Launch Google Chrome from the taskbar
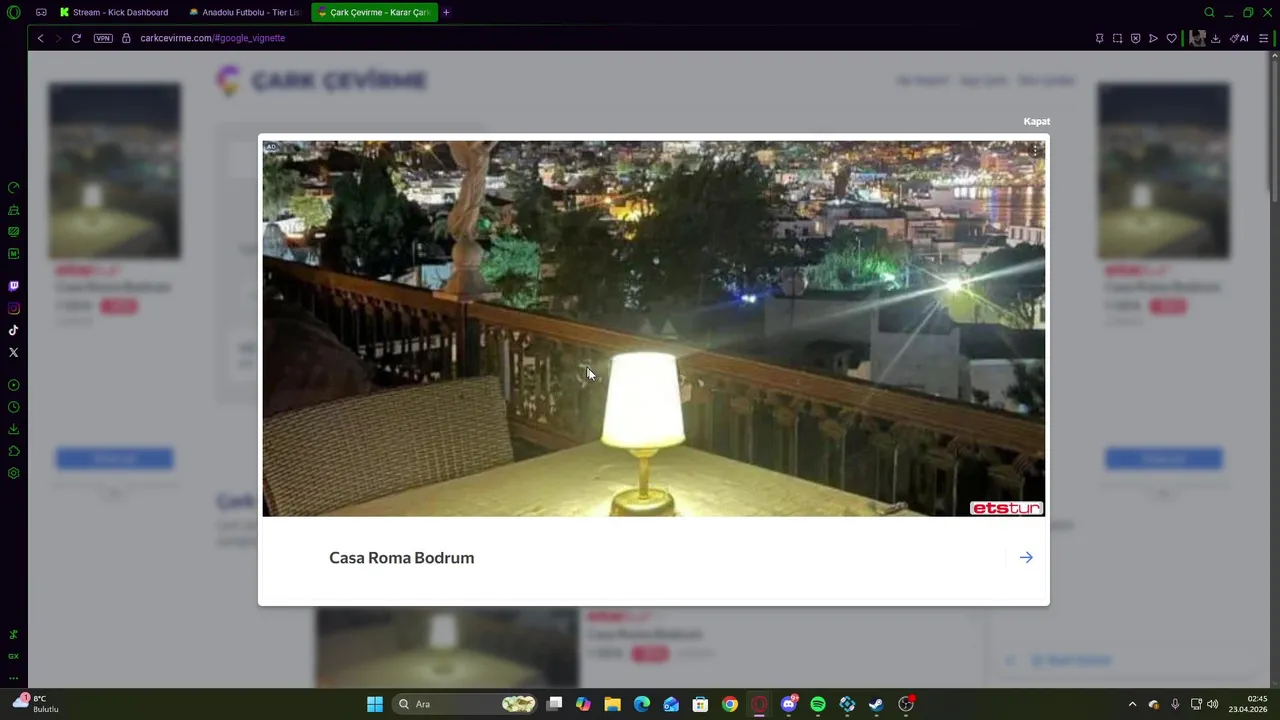1280x720 pixels. click(x=730, y=704)
